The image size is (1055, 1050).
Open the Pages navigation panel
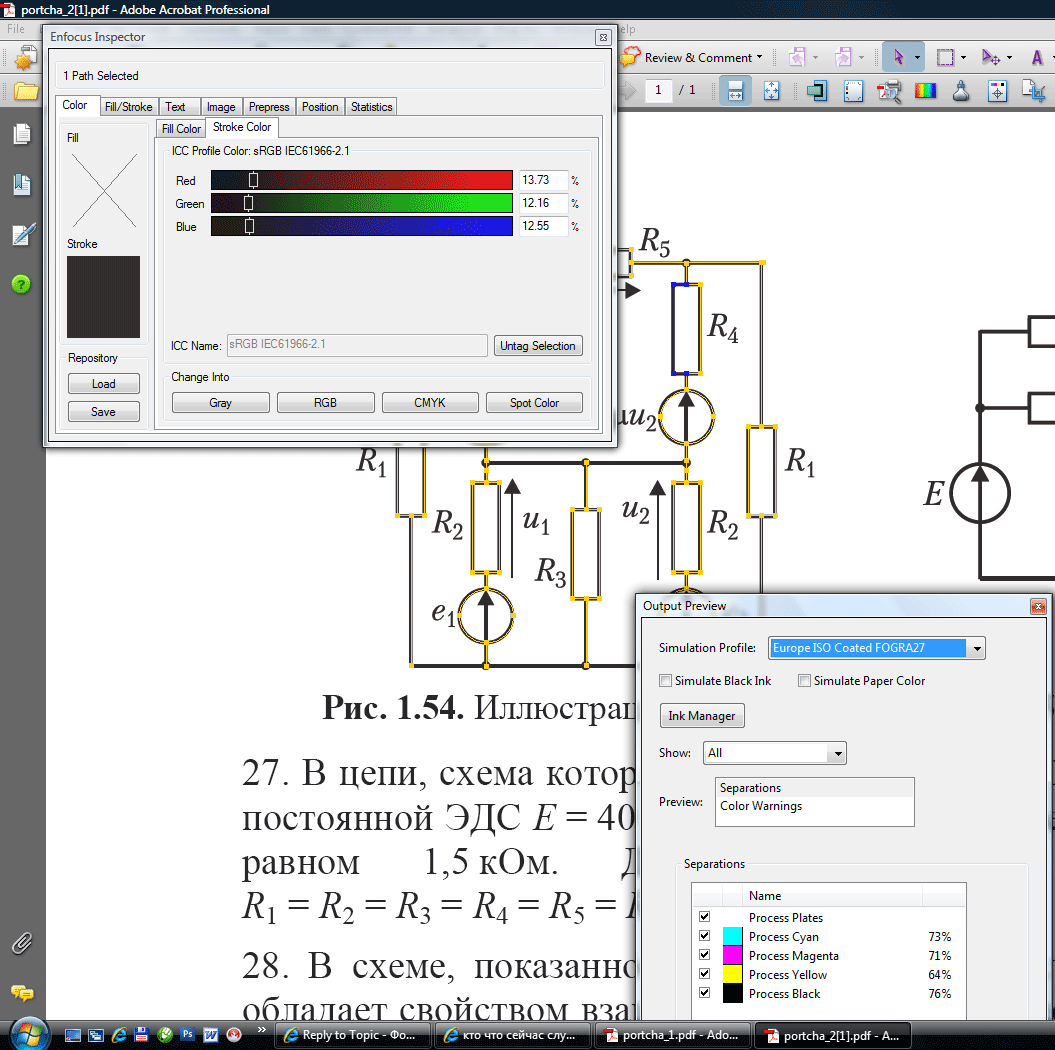pos(21,135)
